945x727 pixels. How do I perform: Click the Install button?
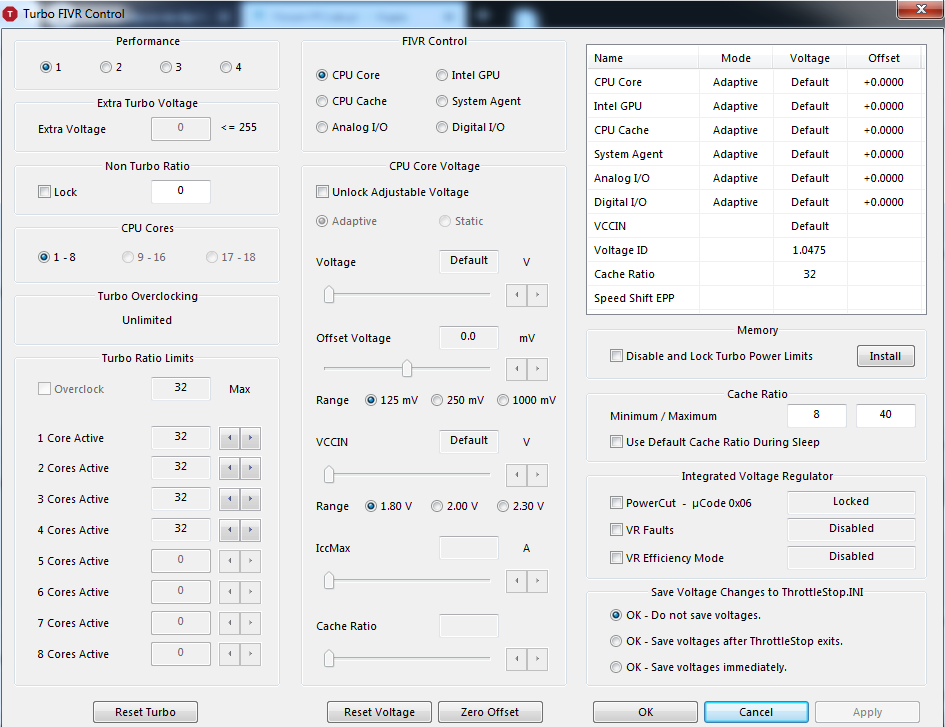pos(885,356)
